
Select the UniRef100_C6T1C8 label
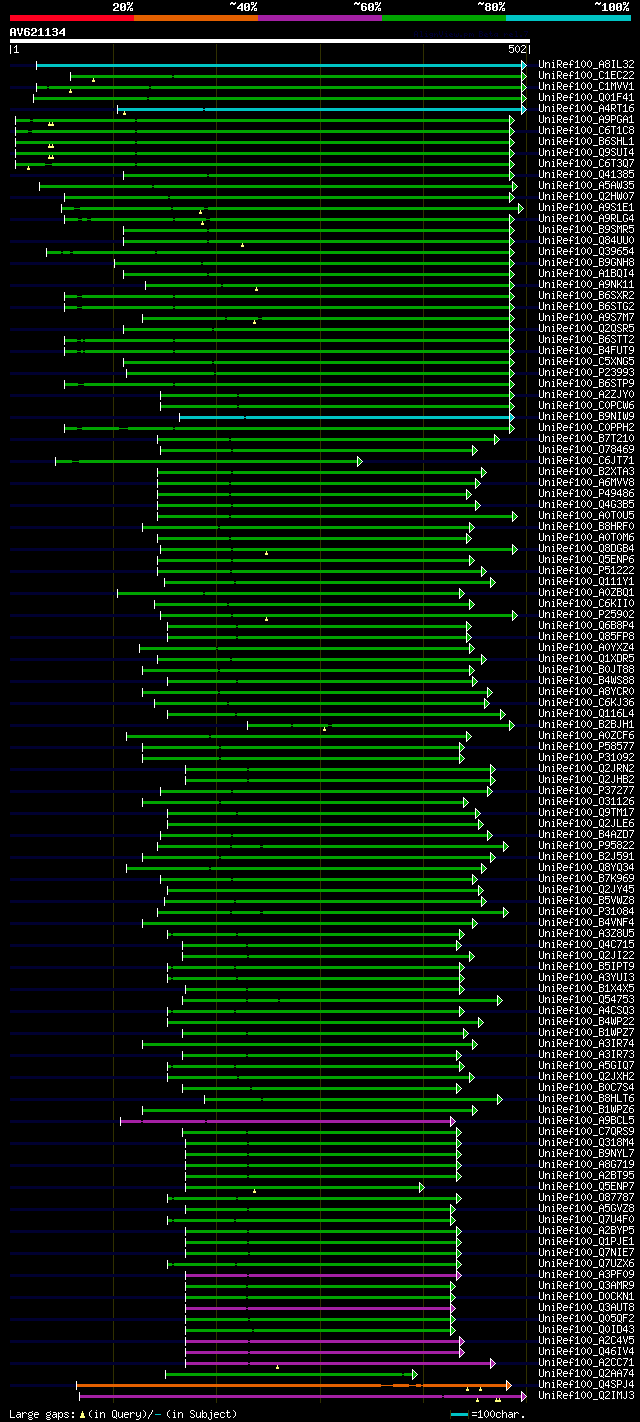[x=586, y=131]
